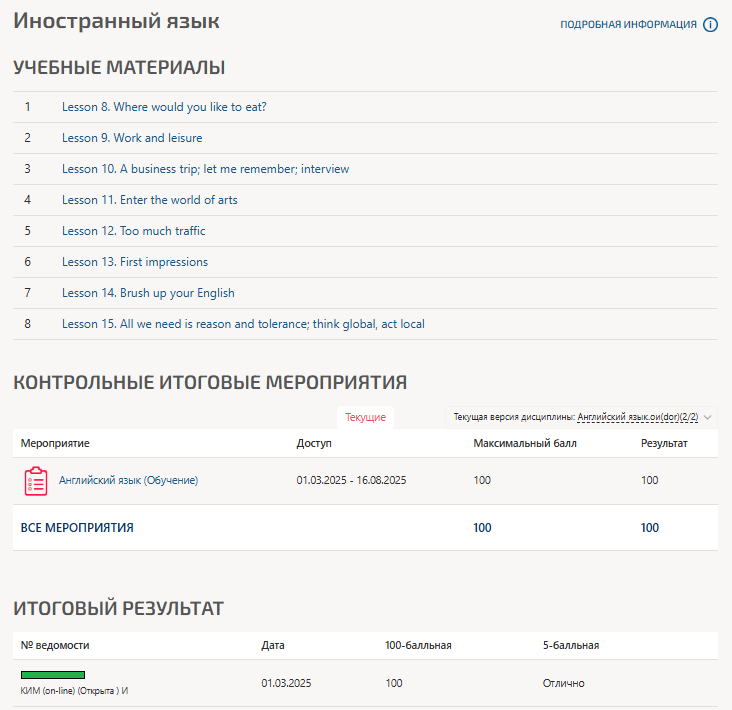Open Lesson 15. All we need is reason
732x710 pixels.
pos(243,324)
